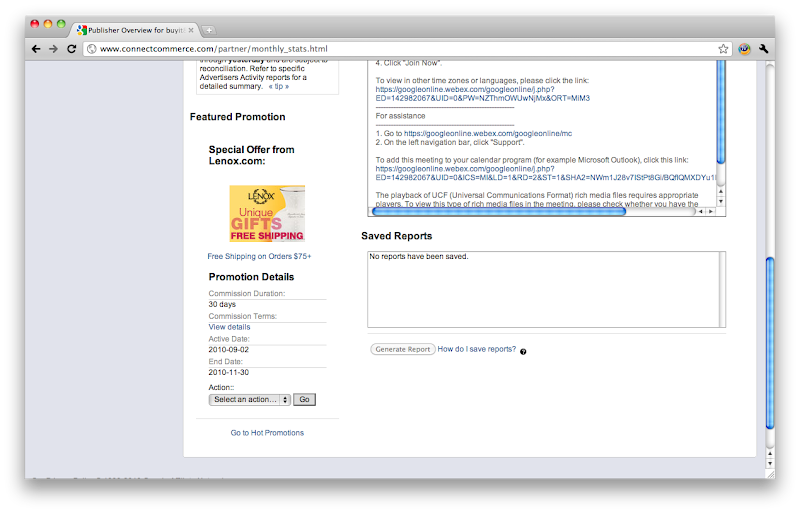Screen dimensions: 800x513
Task: Click the Saved Reports list box
Action: (546, 289)
